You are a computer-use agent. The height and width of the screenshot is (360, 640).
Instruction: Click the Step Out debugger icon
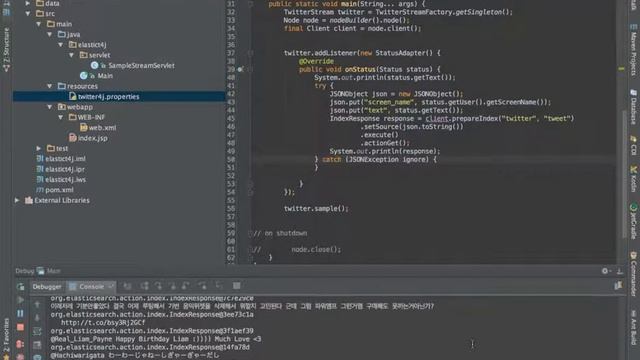(x=186, y=286)
